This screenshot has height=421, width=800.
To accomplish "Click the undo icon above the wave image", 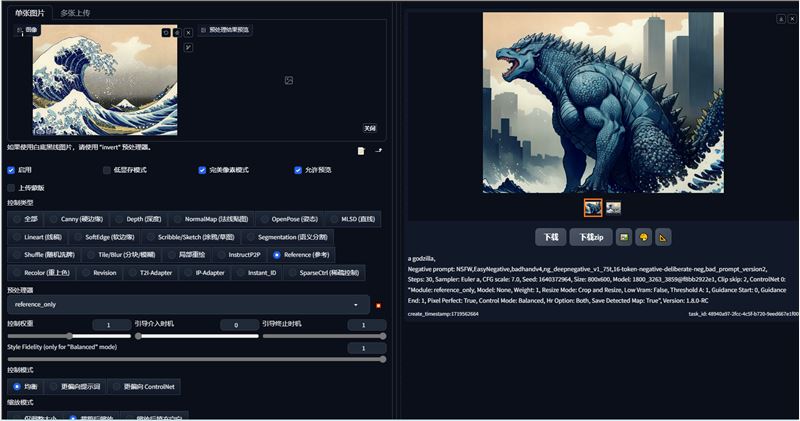I will [166, 33].
